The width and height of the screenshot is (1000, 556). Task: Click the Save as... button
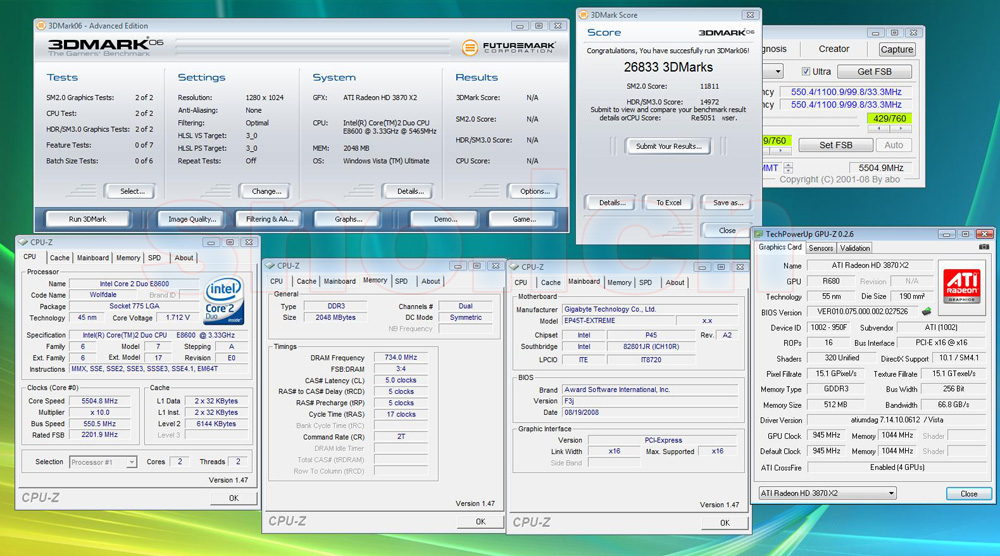tap(728, 203)
